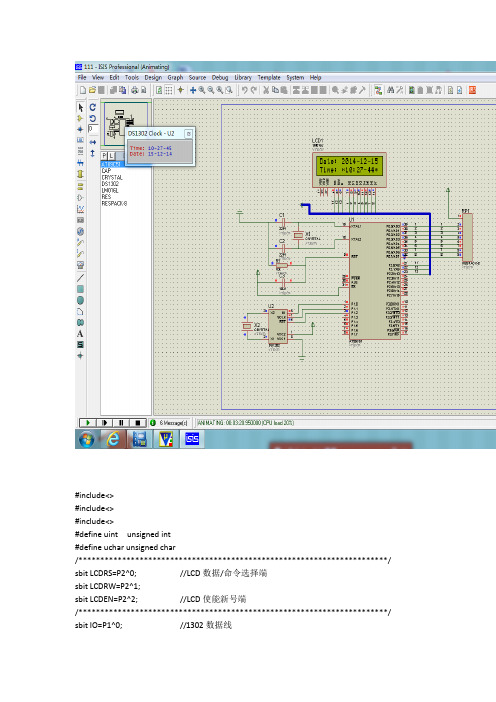
Task: Click the L library button
Action: tap(111, 155)
